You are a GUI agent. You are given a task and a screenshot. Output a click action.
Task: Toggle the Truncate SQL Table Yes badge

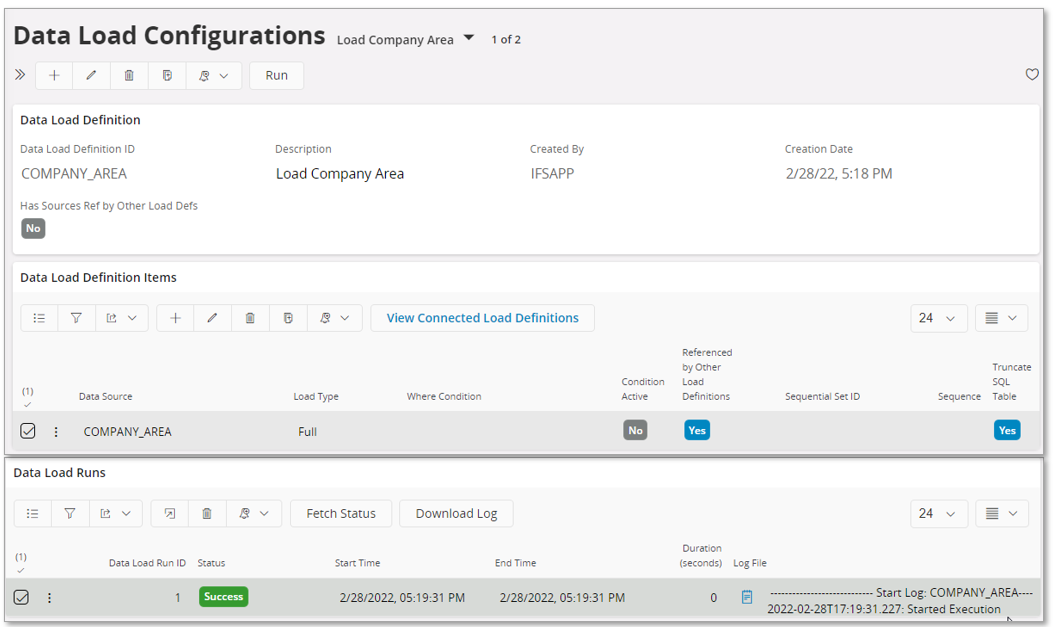[x=1006, y=430]
